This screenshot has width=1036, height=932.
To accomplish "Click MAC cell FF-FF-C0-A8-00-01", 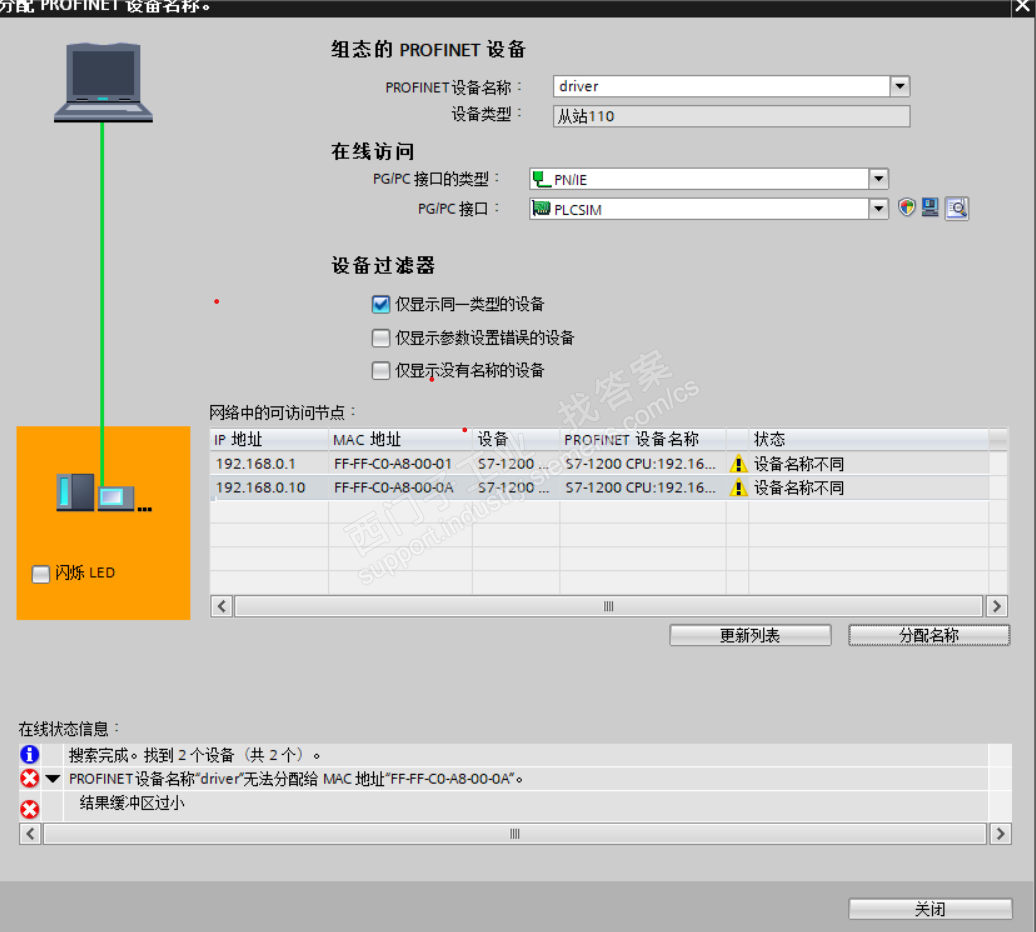I will [x=400, y=464].
